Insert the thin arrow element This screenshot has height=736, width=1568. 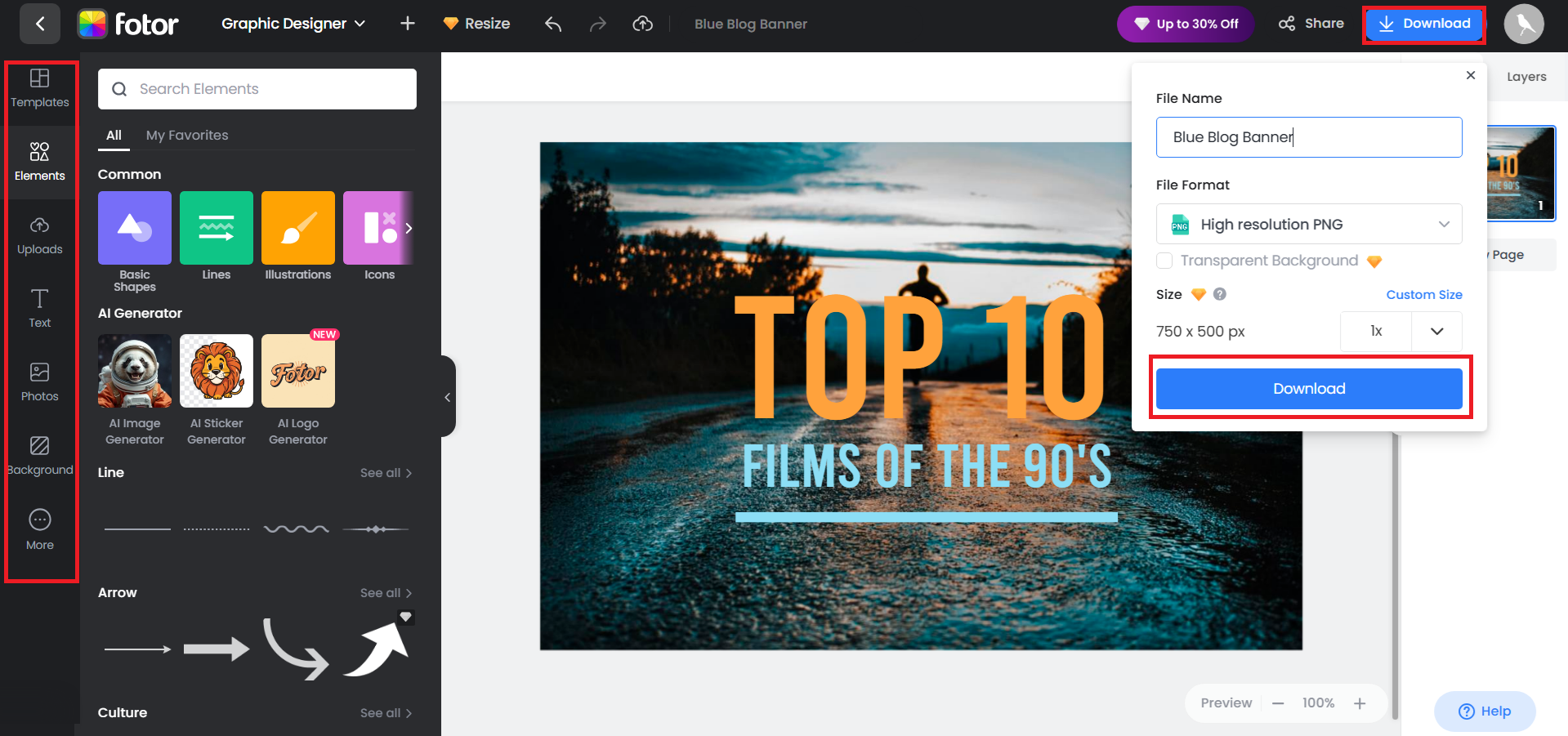(x=137, y=649)
